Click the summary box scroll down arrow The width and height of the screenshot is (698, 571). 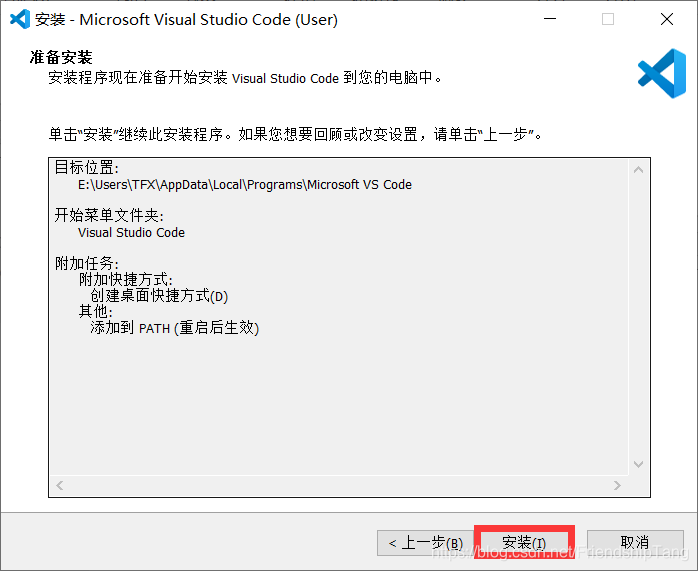(x=638, y=464)
